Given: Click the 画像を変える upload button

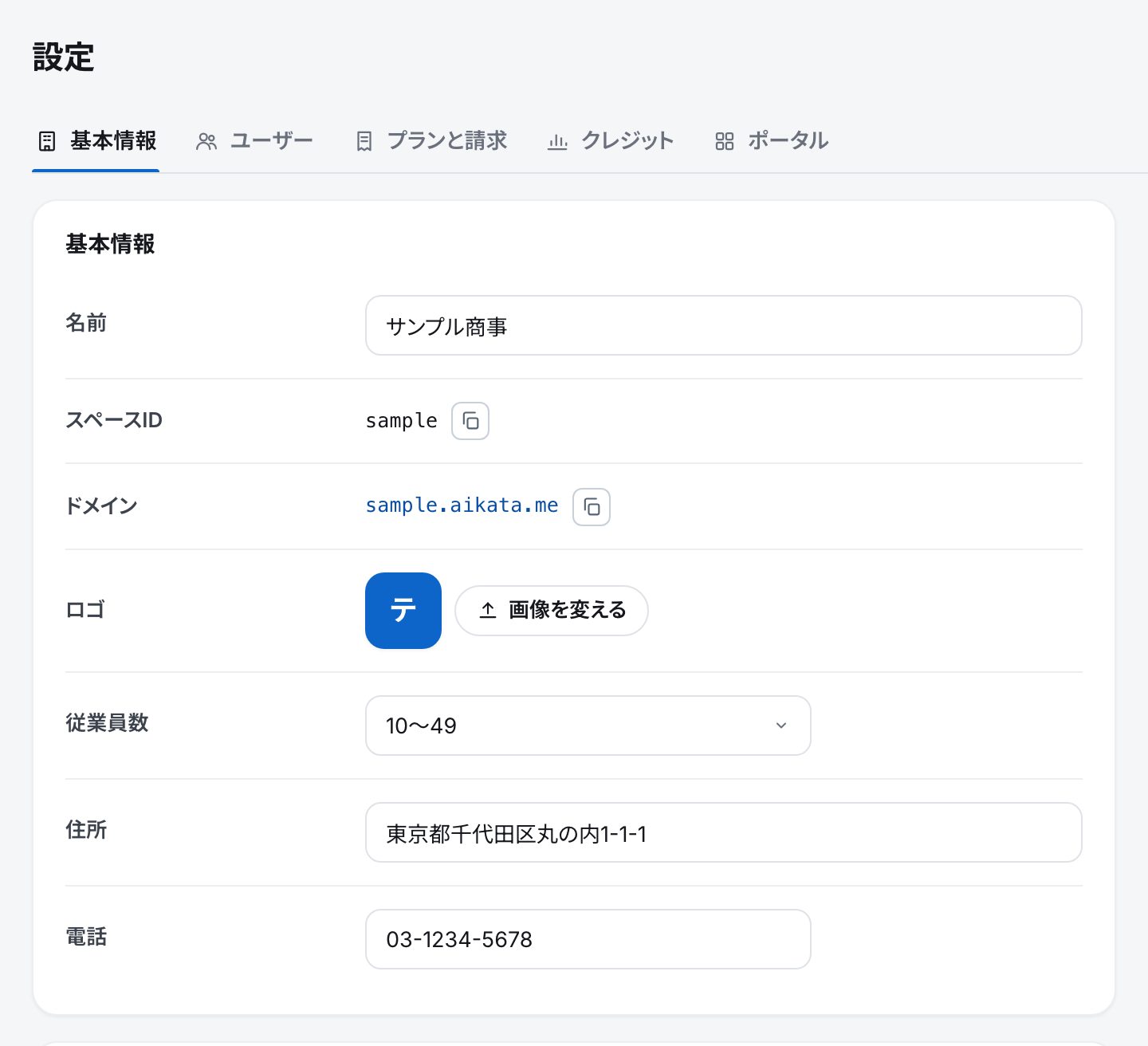Looking at the screenshot, I should (552, 611).
